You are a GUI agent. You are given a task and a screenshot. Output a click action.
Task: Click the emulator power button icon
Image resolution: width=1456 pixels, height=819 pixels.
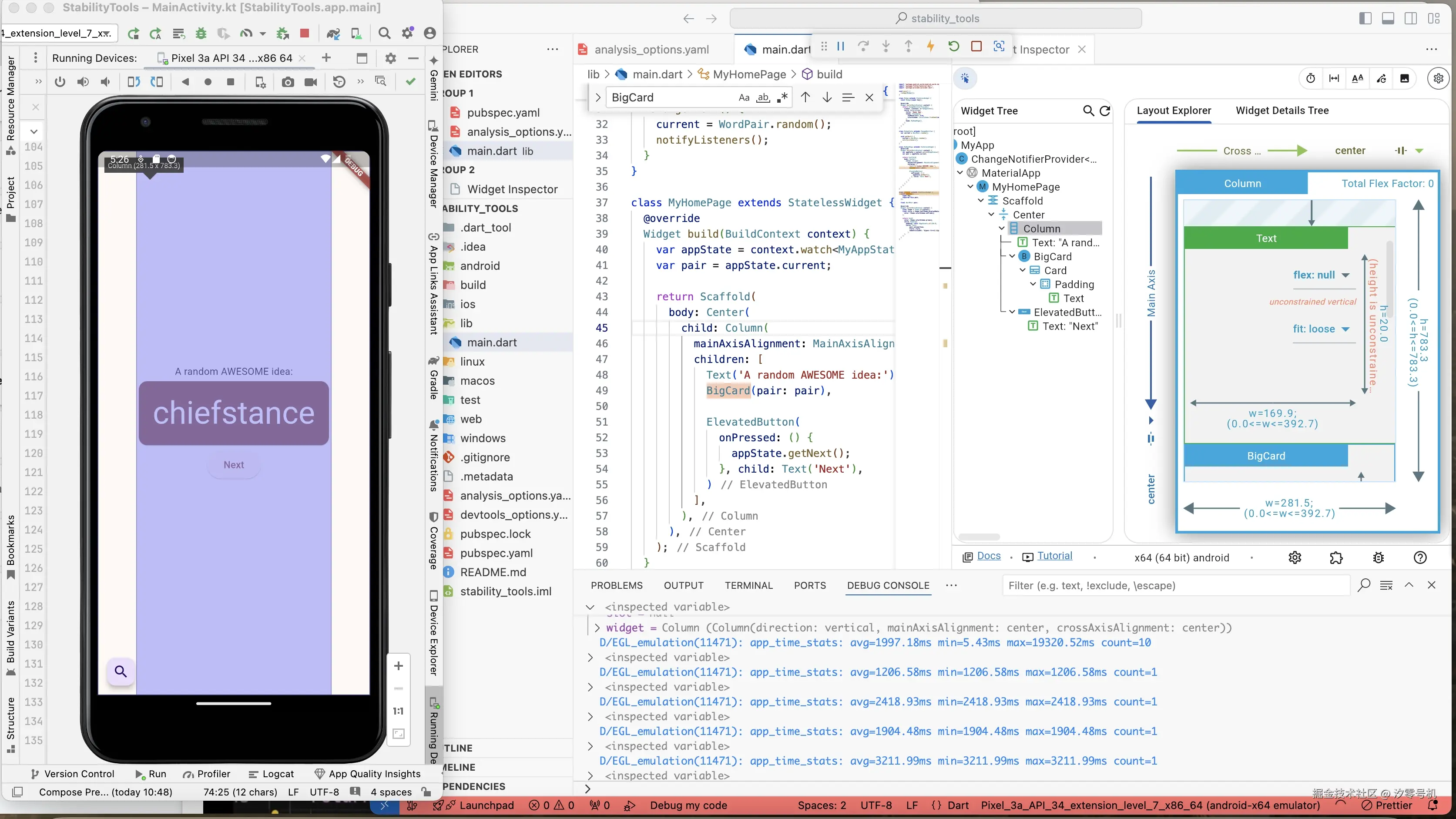click(x=60, y=82)
